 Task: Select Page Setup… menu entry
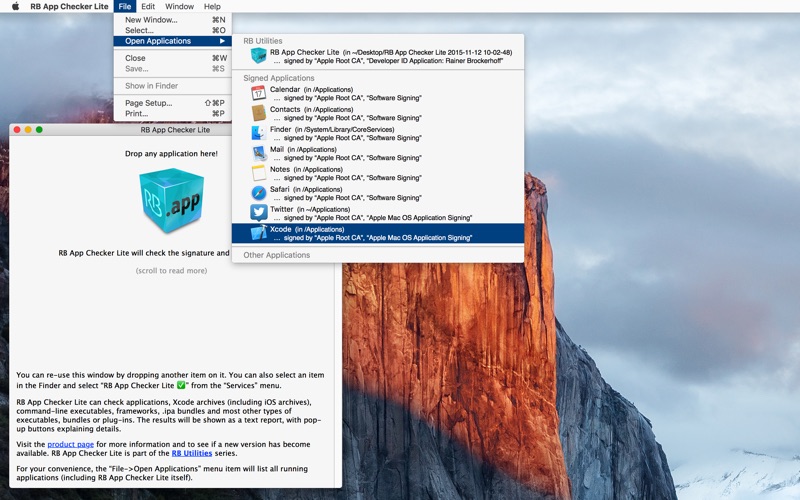[148, 103]
